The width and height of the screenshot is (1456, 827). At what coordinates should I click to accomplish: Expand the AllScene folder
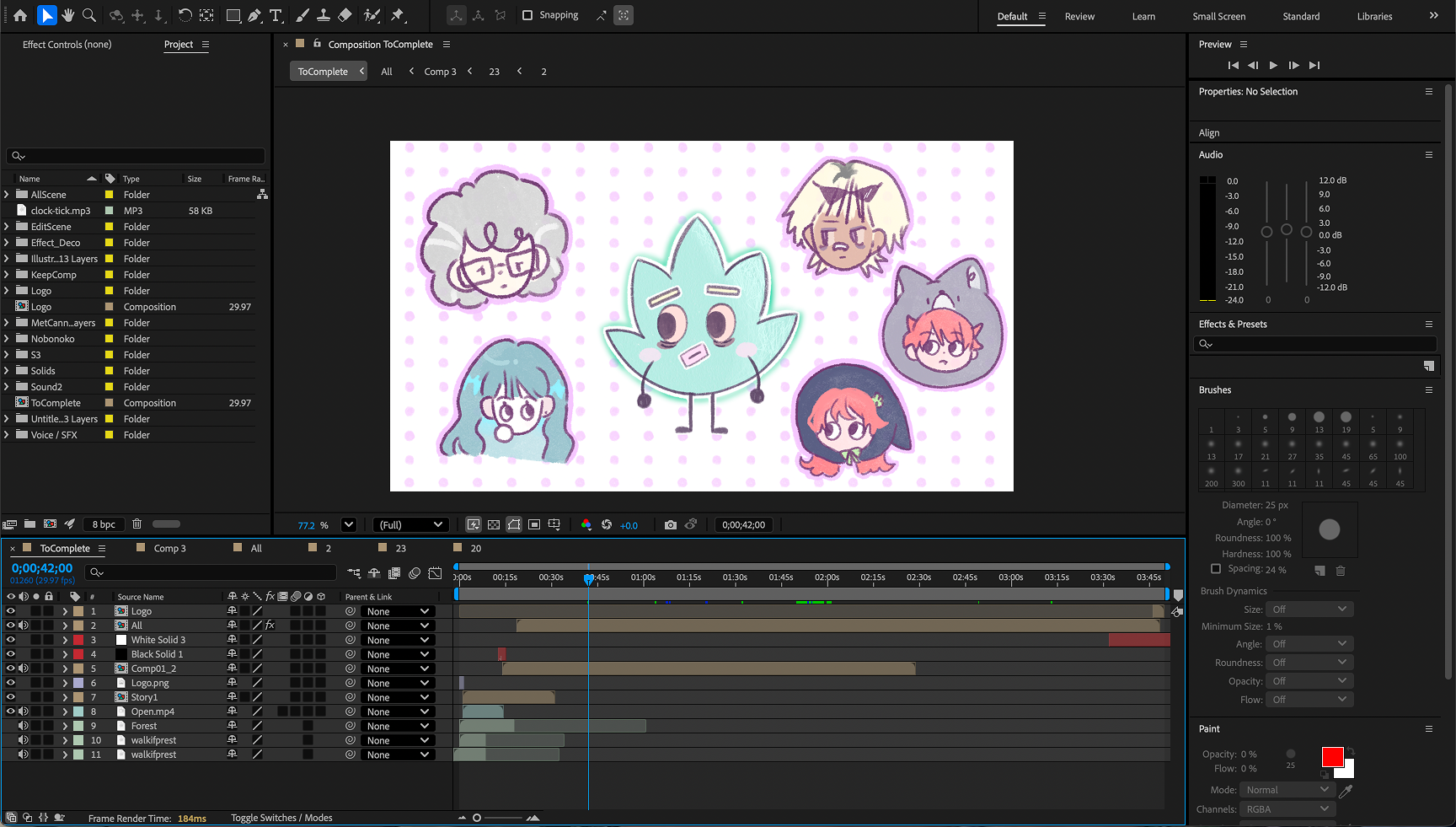(7, 195)
